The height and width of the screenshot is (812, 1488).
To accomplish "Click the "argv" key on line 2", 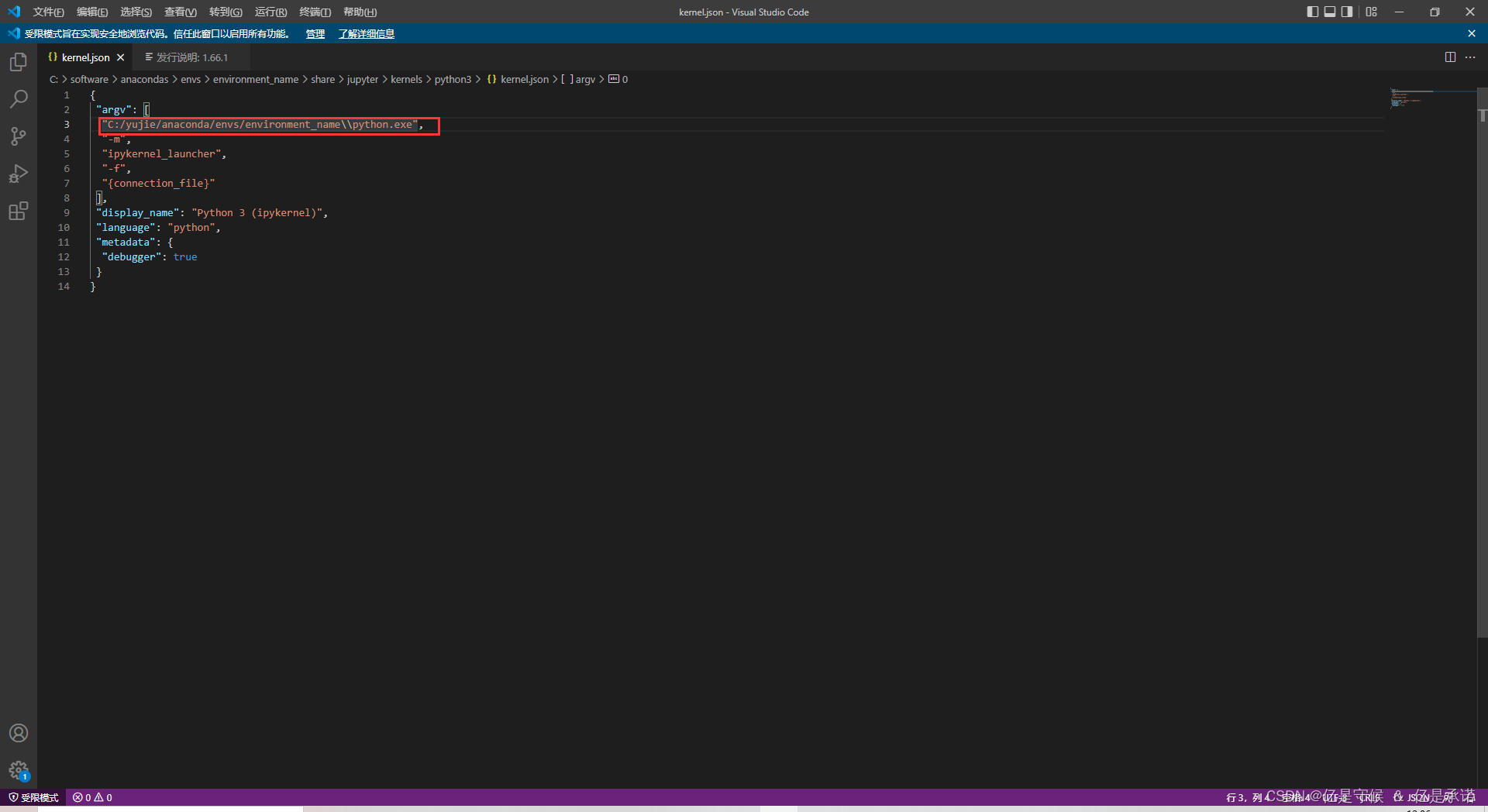I will coord(114,110).
